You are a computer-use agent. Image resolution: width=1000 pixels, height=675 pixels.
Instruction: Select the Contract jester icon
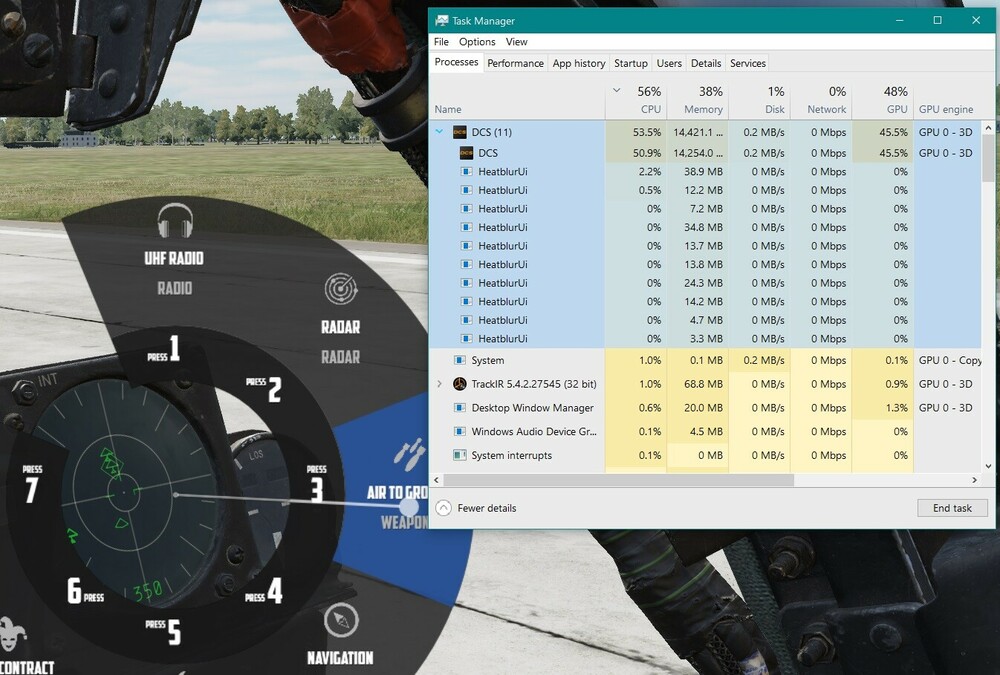tap(13, 634)
